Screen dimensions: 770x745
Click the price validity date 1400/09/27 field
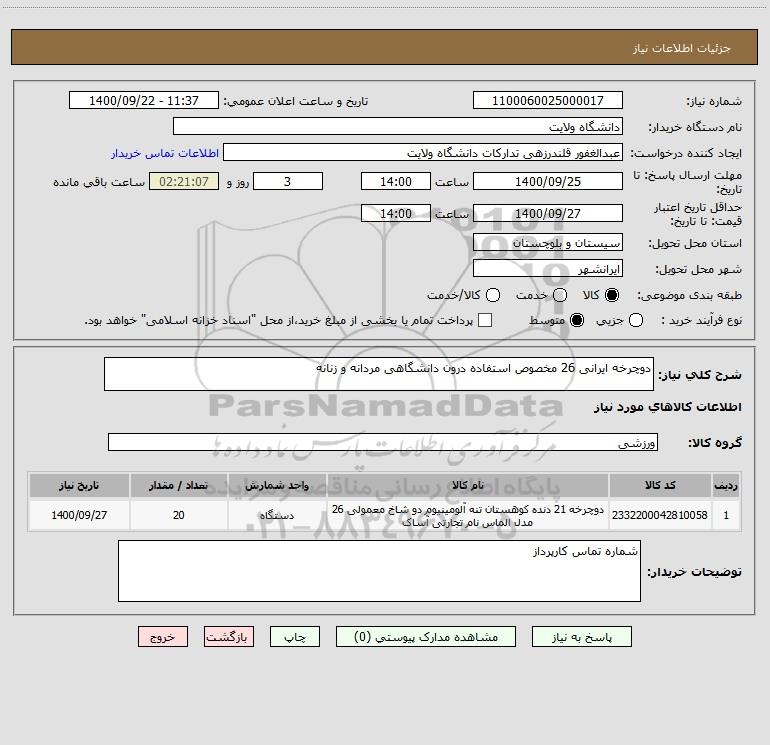[548, 213]
